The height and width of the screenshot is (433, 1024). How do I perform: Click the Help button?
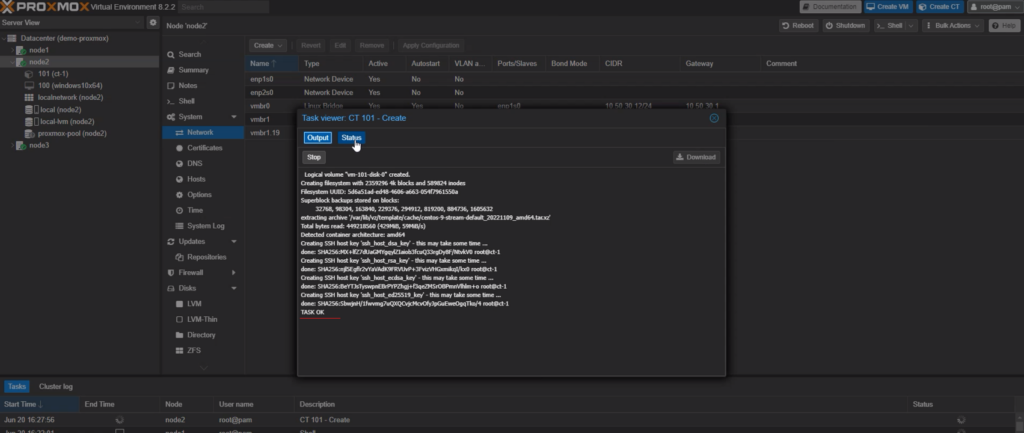pyautogui.click(x=1004, y=25)
